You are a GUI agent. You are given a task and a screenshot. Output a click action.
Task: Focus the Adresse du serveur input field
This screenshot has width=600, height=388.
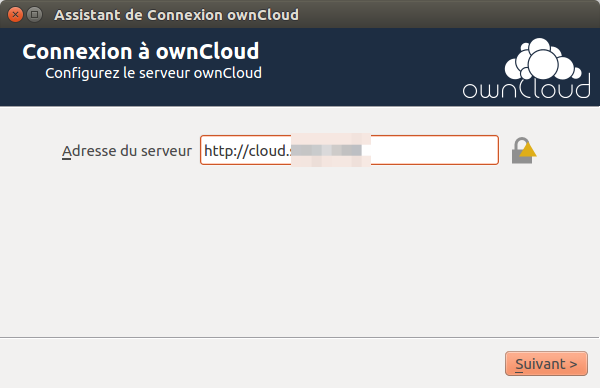(x=349, y=150)
